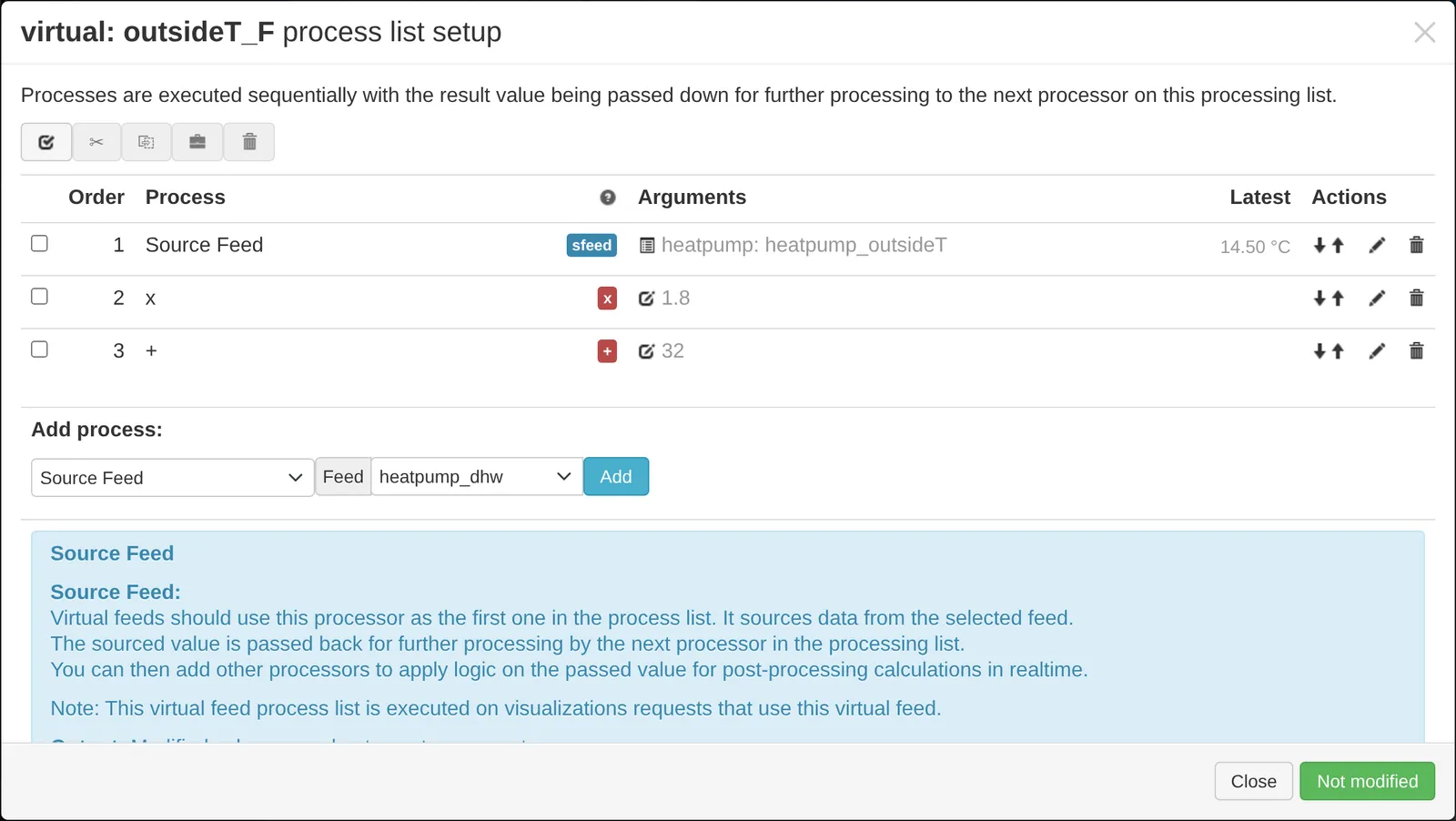Delete the x 1.8 multiplier process

click(x=1416, y=298)
